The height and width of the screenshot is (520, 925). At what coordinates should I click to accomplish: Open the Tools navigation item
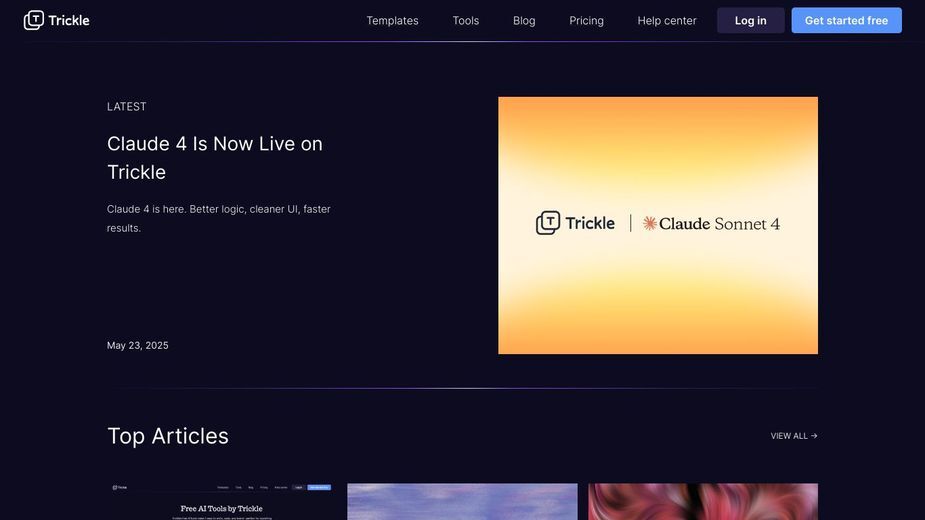(x=465, y=21)
